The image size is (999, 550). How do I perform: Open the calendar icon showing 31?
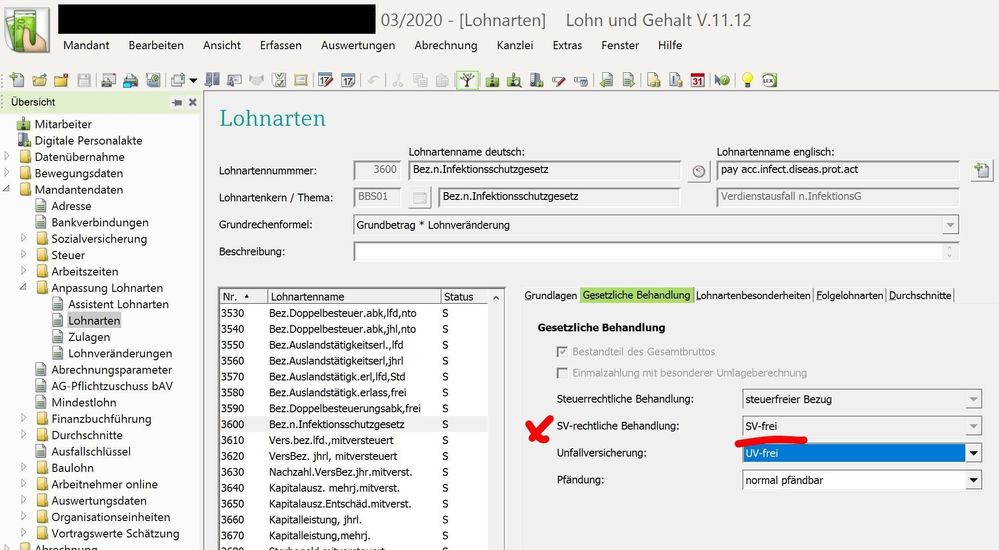698,81
